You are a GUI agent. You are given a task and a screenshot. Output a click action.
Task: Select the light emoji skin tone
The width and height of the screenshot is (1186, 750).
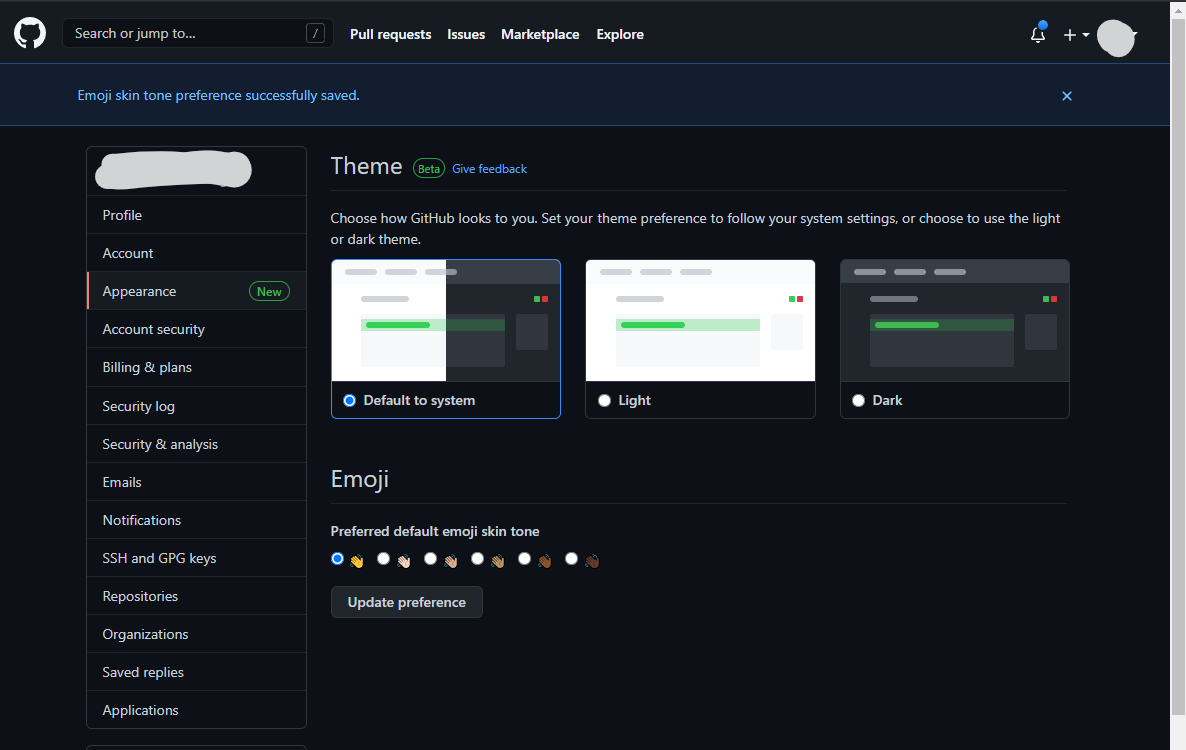[383, 559]
